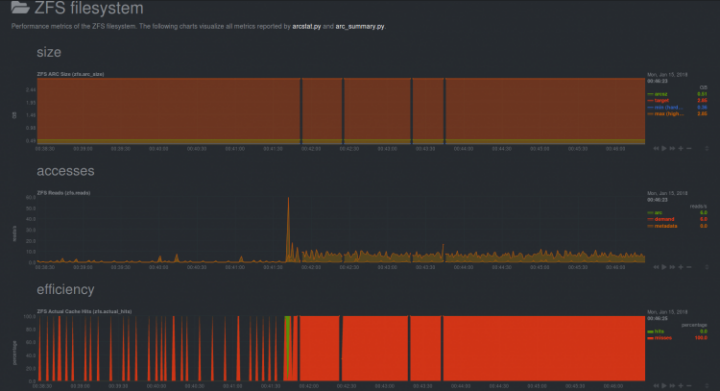Click the arcsz value 0.51 in legend
The height and width of the screenshot is (391, 720).
pos(702,94)
